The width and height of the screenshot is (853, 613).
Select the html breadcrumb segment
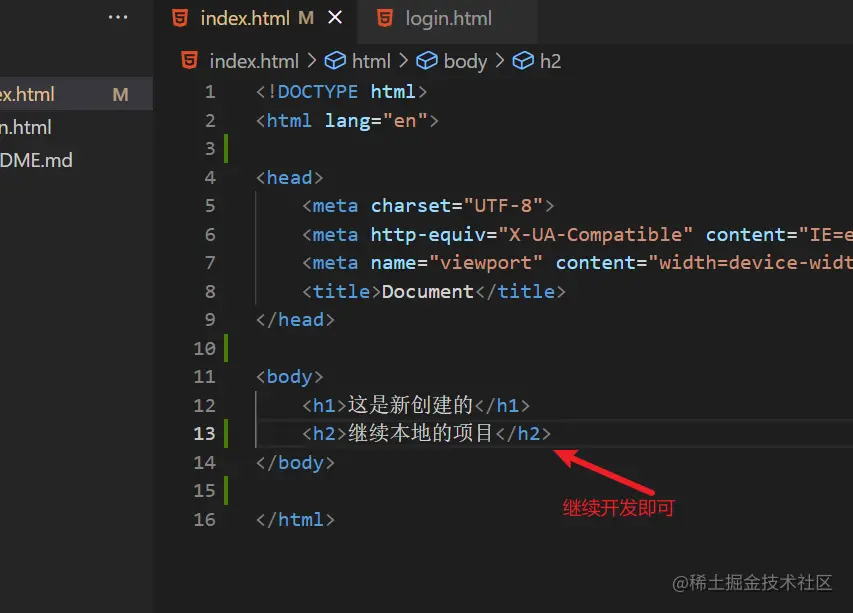coord(371,61)
